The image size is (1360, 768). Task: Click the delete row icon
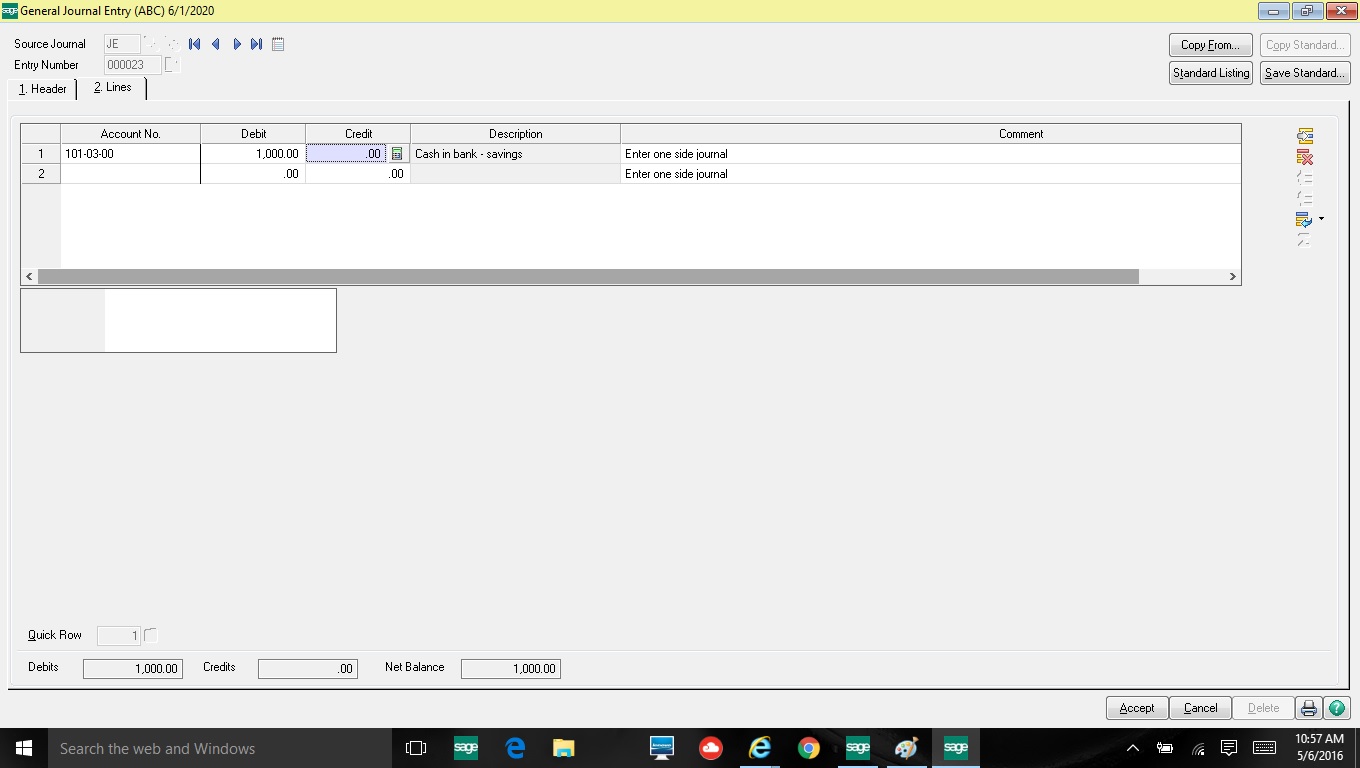[1304, 157]
